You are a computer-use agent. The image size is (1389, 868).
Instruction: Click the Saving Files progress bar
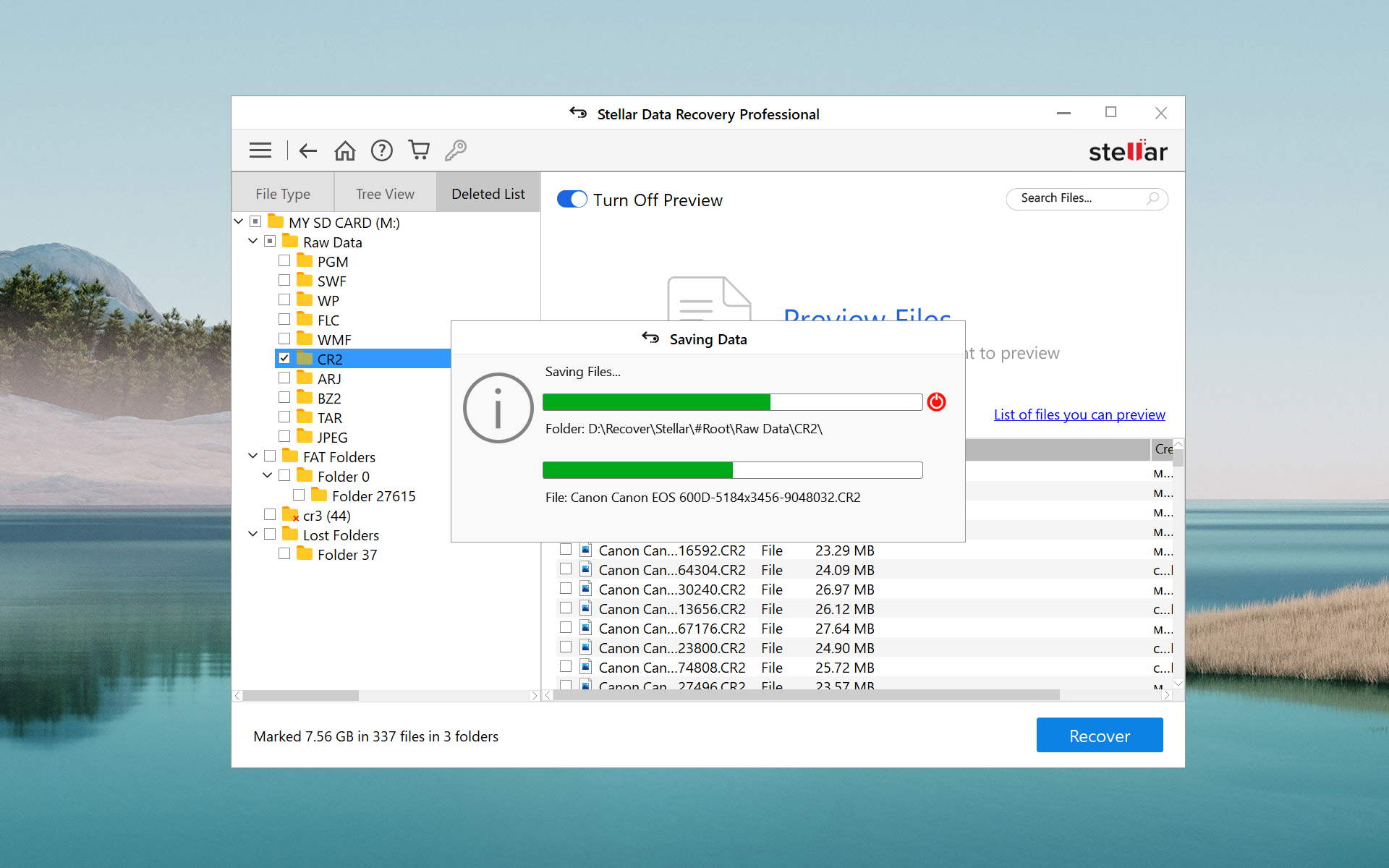(732, 402)
